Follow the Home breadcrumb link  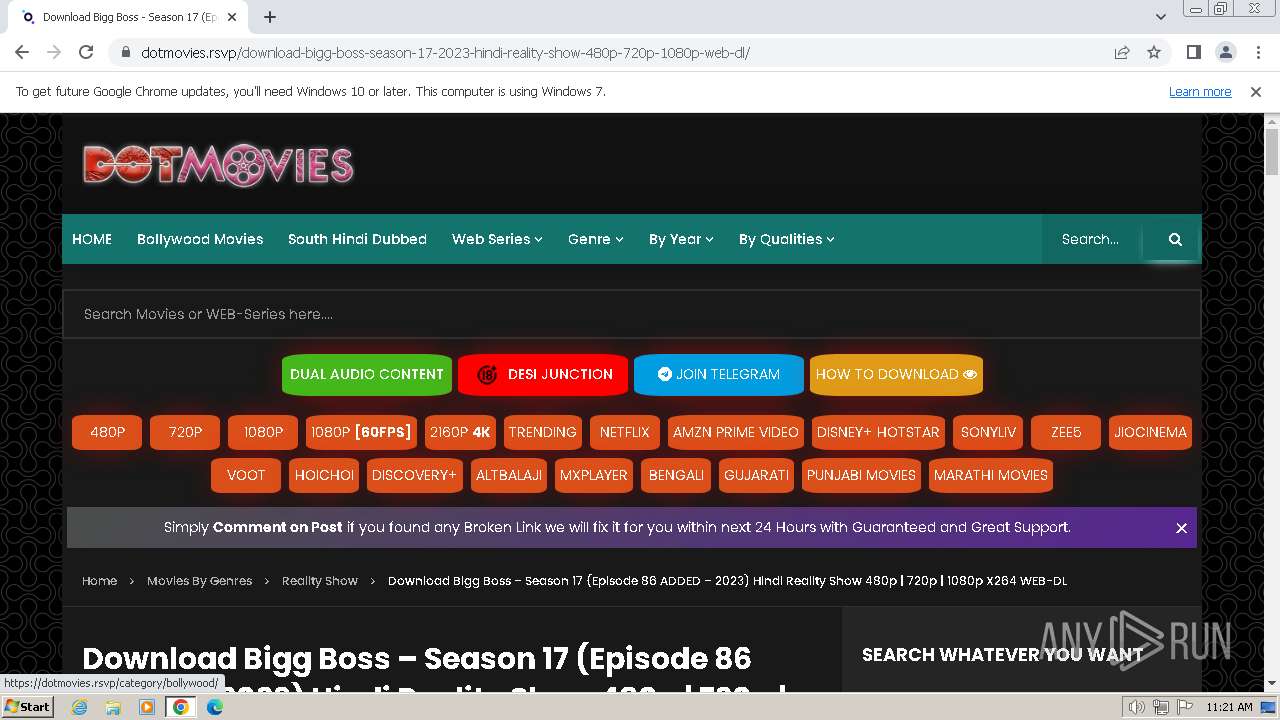99,581
